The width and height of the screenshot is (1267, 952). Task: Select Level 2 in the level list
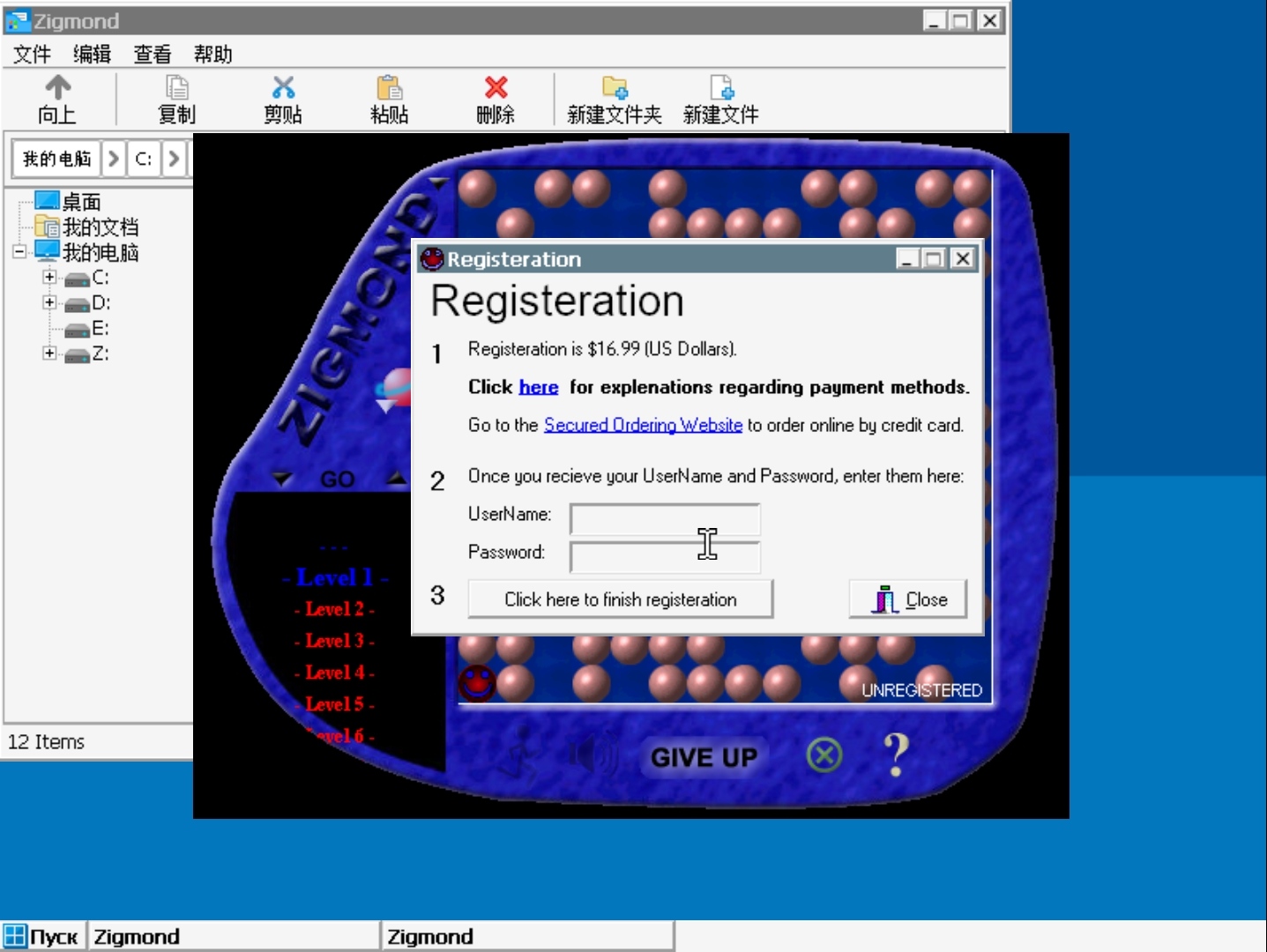335,609
